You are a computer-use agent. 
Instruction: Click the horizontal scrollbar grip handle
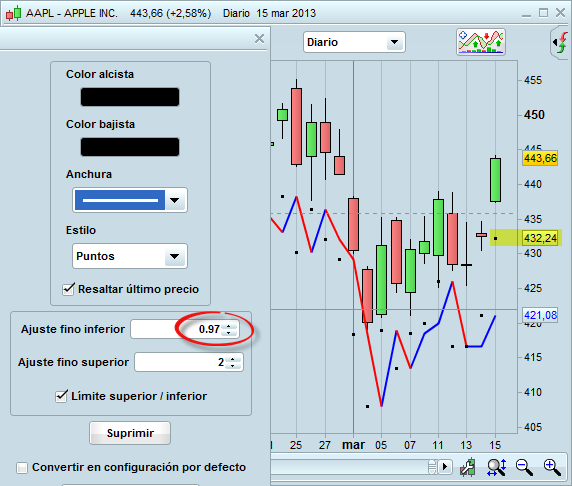(x=432, y=467)
